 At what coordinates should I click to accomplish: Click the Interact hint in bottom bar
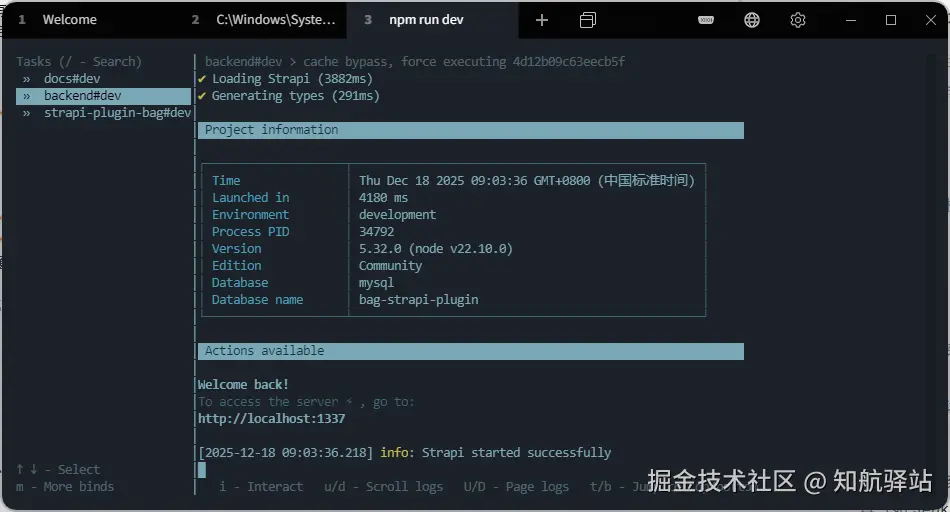tap(261, 487)
